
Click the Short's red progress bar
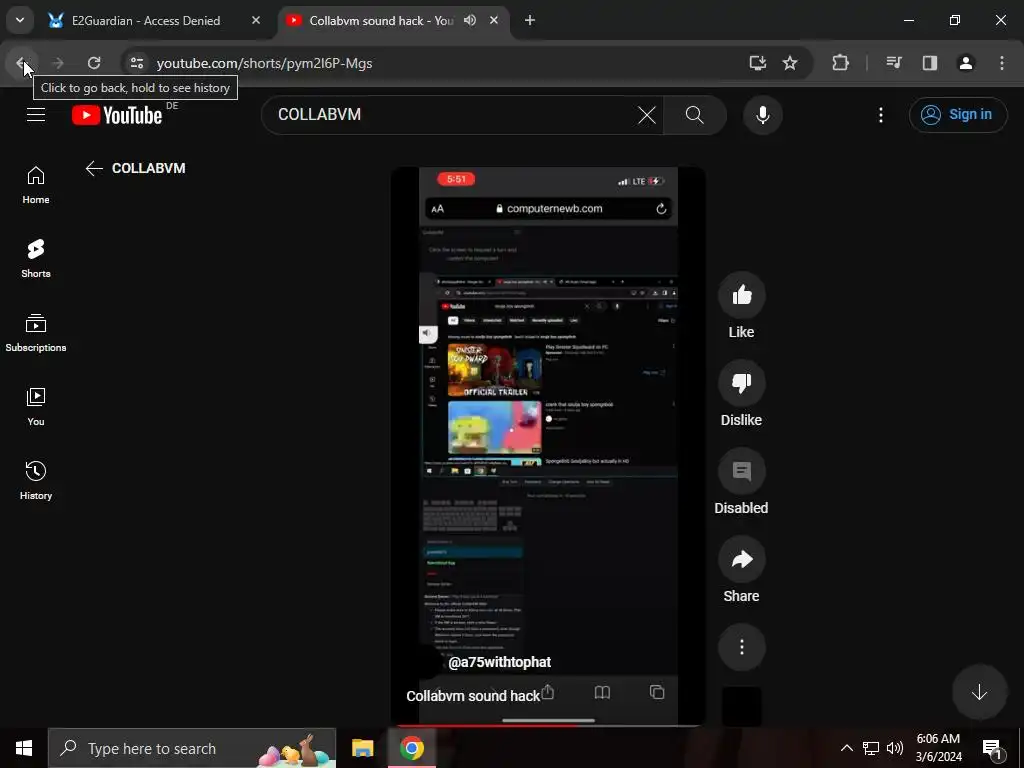pyautogui.click(x=486, y=725)
